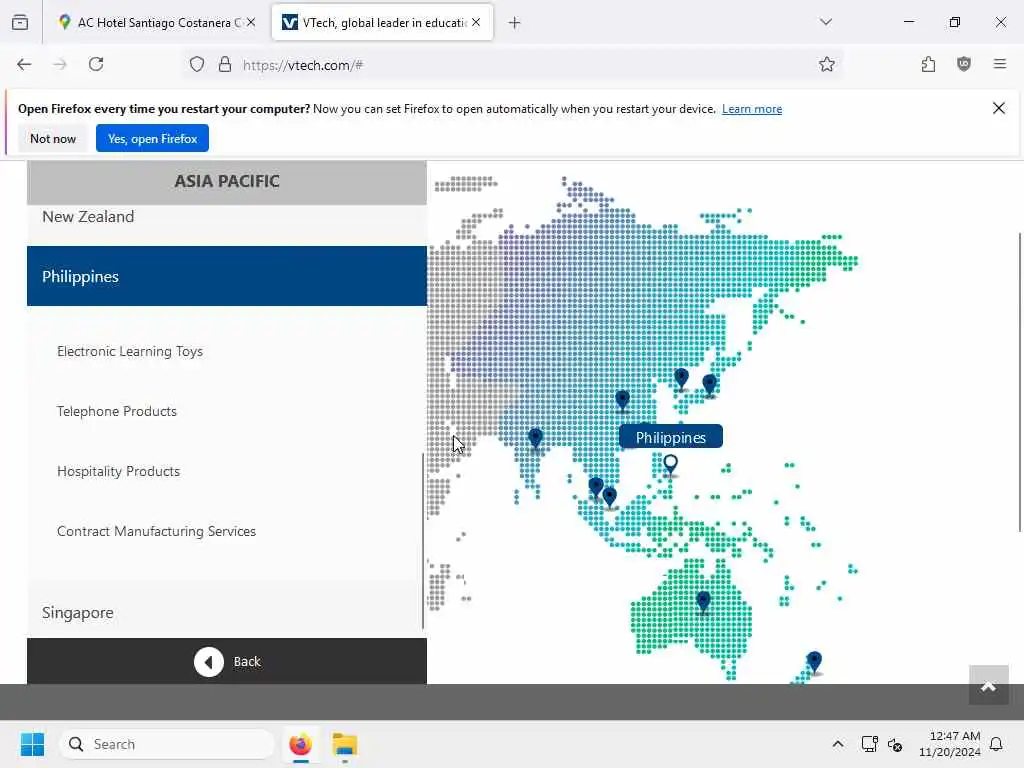Click the ASIA PACIFIC header
Viewport: 1024px width, 768px height.
(x=227, y=182)
